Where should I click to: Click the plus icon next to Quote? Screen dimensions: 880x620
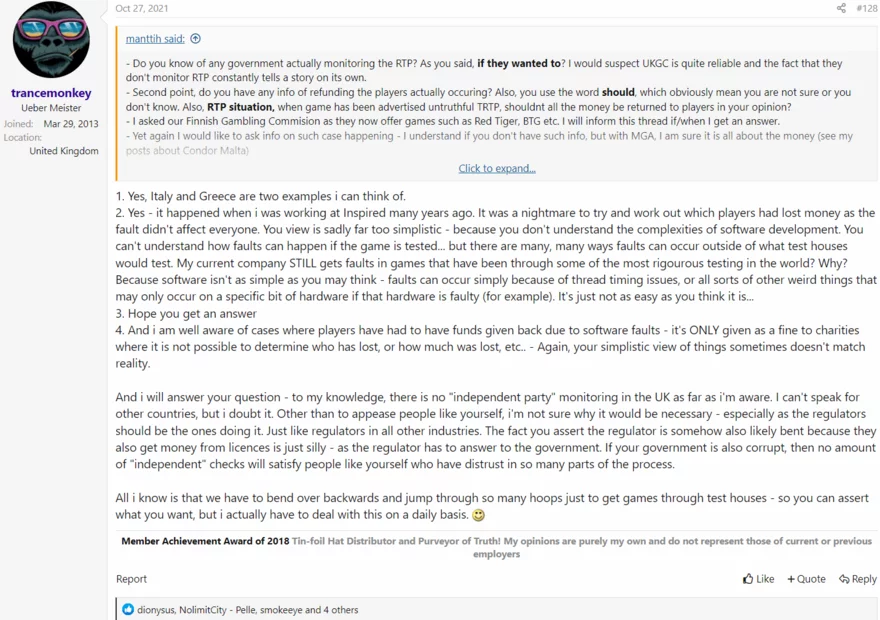(x=791, y=579)
